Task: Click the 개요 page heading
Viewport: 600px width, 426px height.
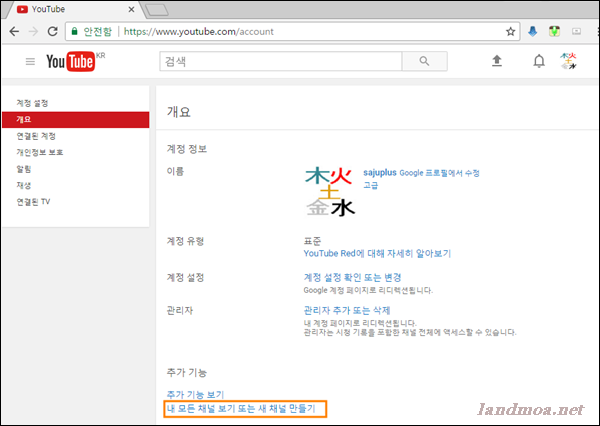Action: click(x=178, y=112)
